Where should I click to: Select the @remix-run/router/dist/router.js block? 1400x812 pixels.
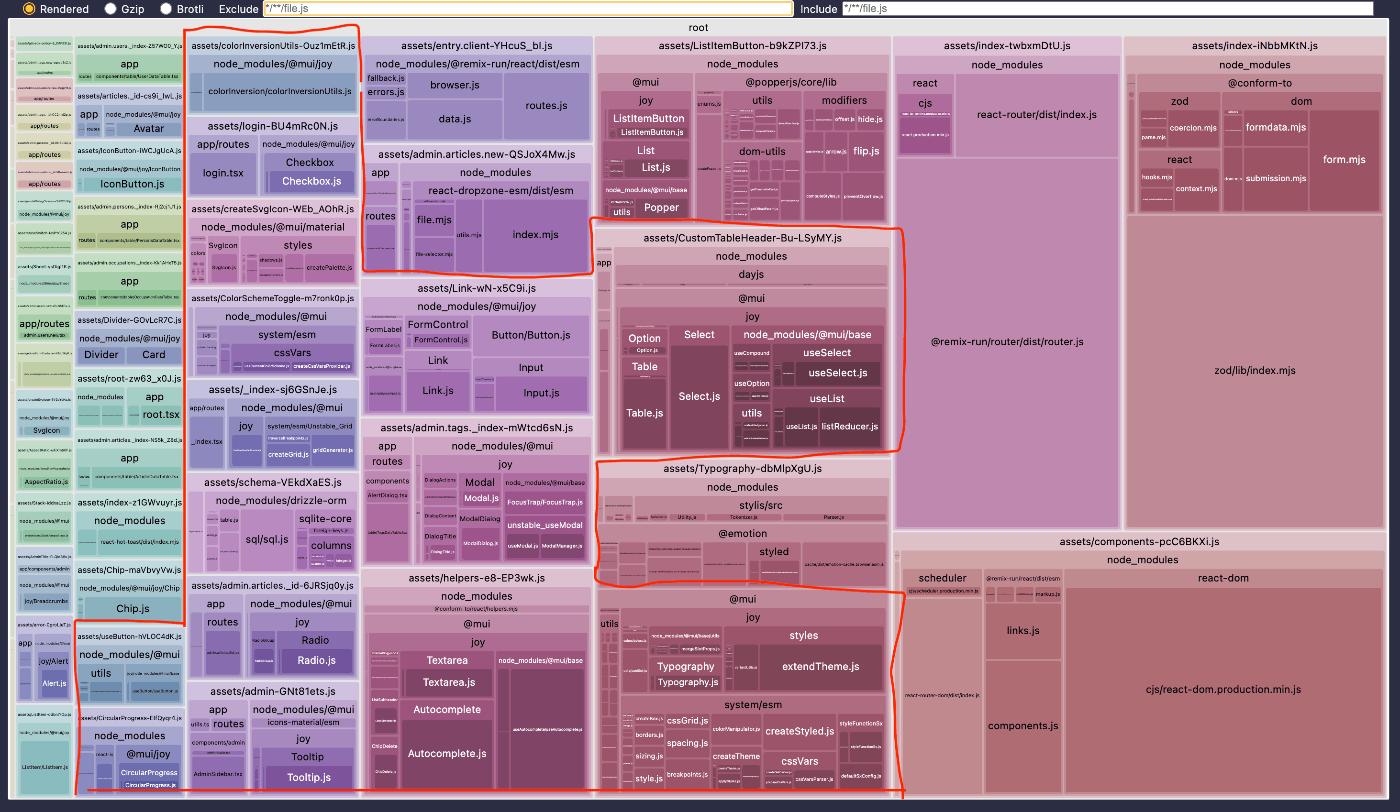coord(1006,342)
